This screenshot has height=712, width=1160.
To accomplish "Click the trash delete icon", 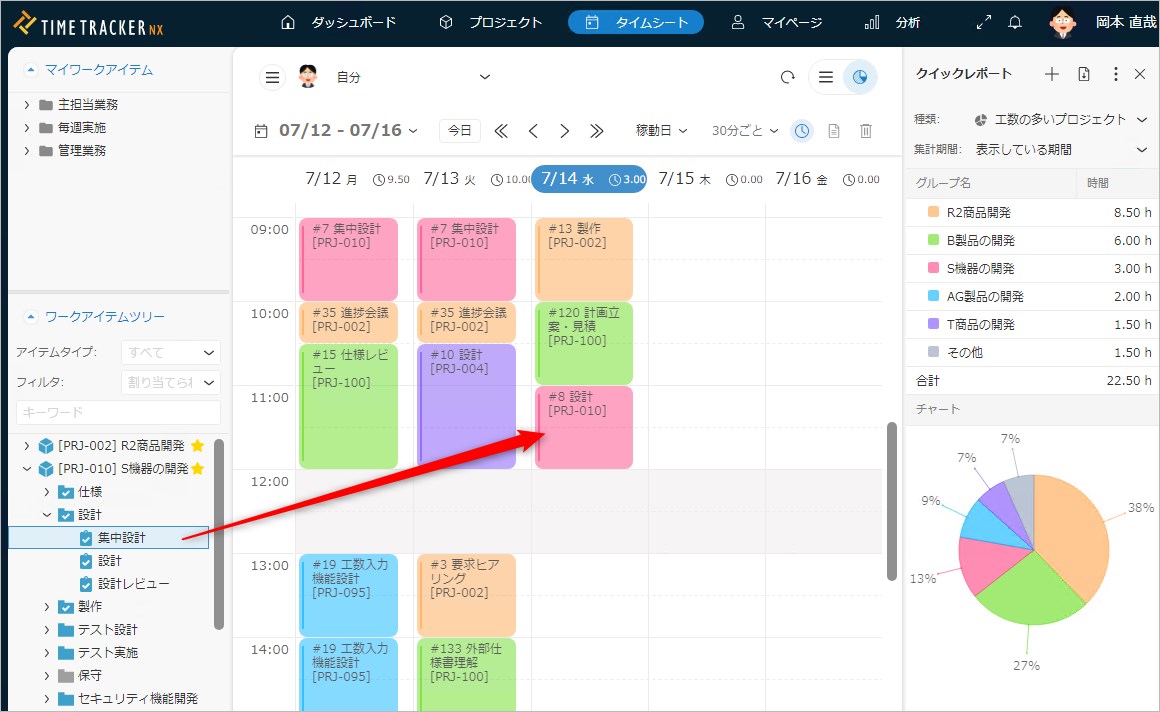I will coord(866,131).
